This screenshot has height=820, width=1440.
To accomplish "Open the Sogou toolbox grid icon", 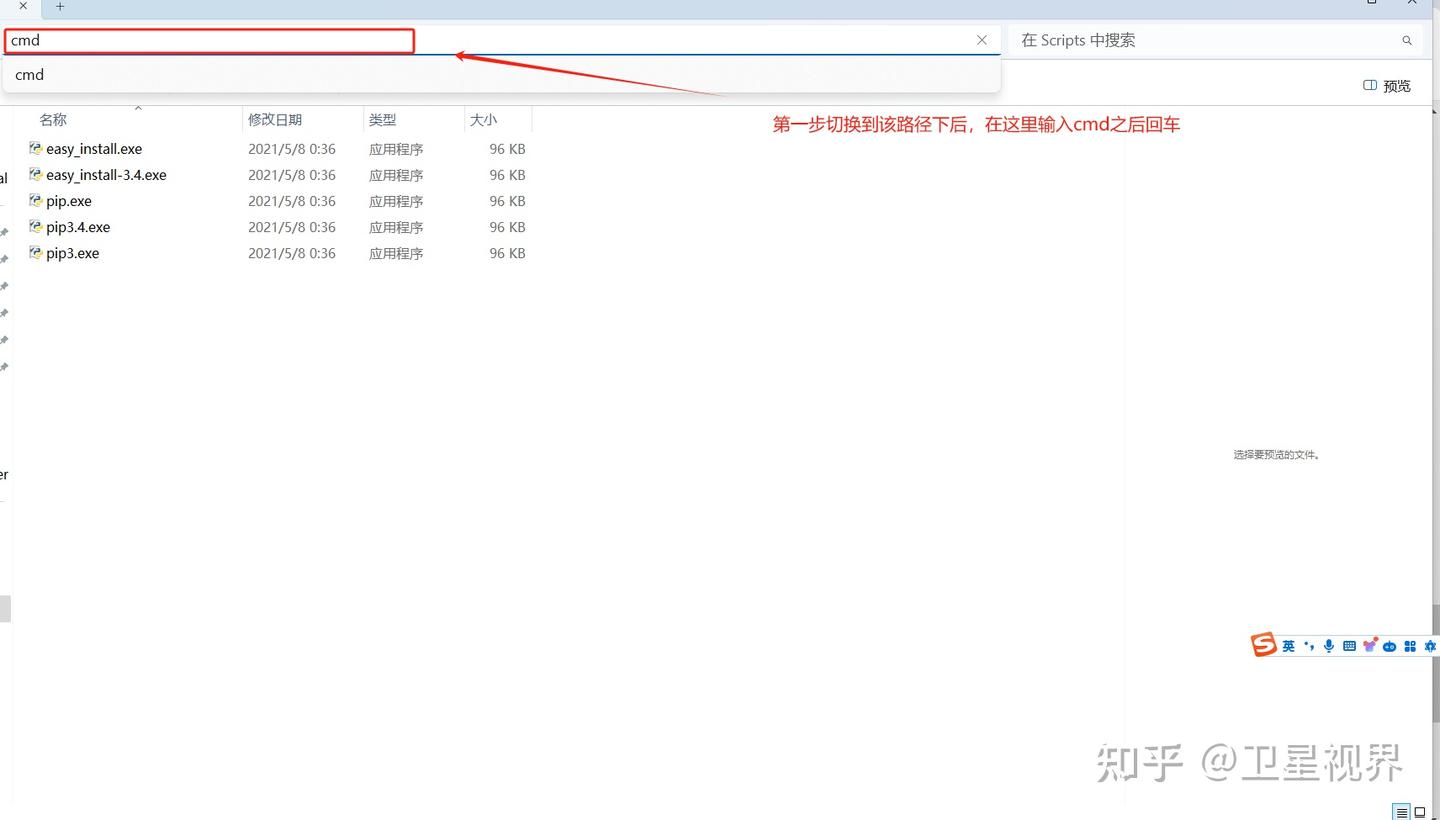I will 1410,645.
